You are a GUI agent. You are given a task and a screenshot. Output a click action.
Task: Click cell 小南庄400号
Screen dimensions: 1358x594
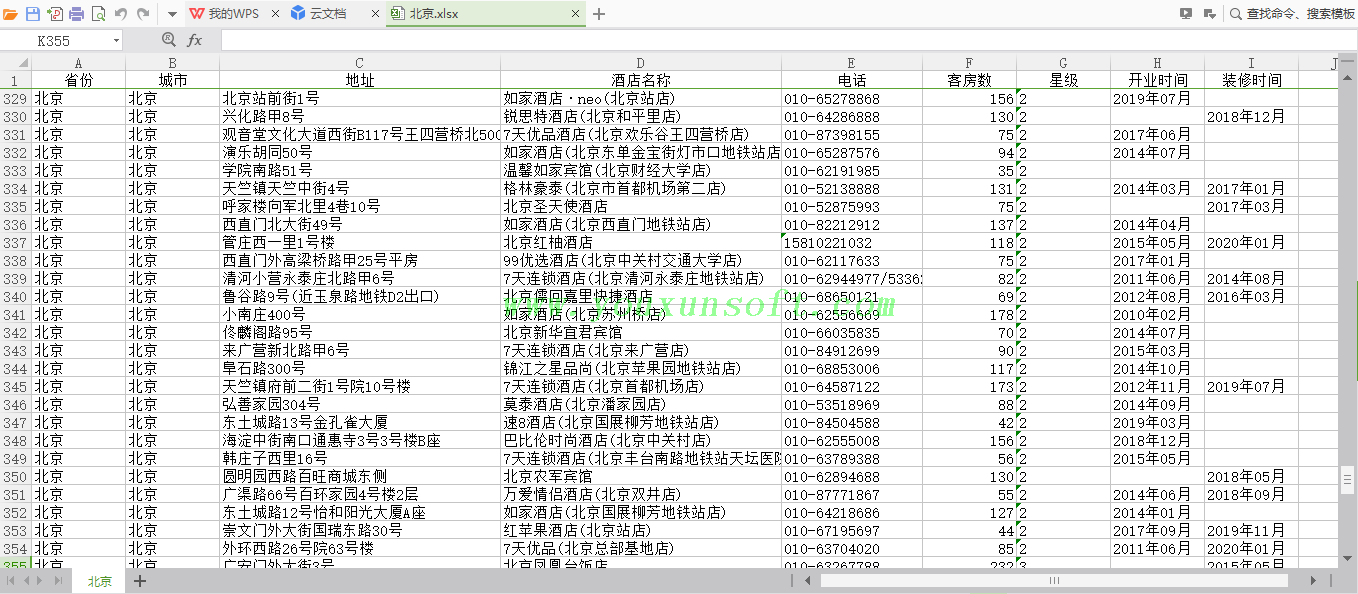point(360,315)
